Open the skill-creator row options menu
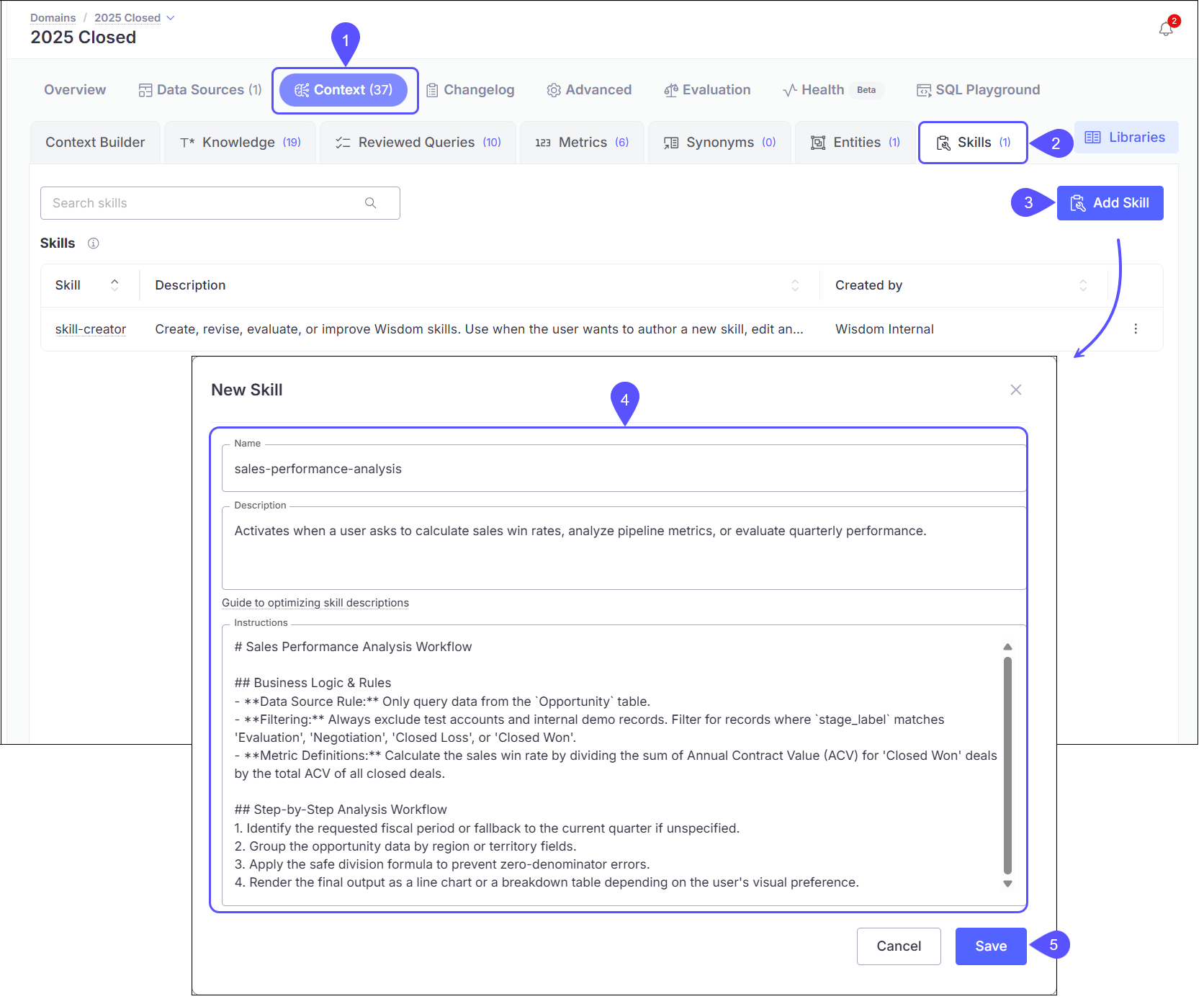 (x=1136, y=329)
